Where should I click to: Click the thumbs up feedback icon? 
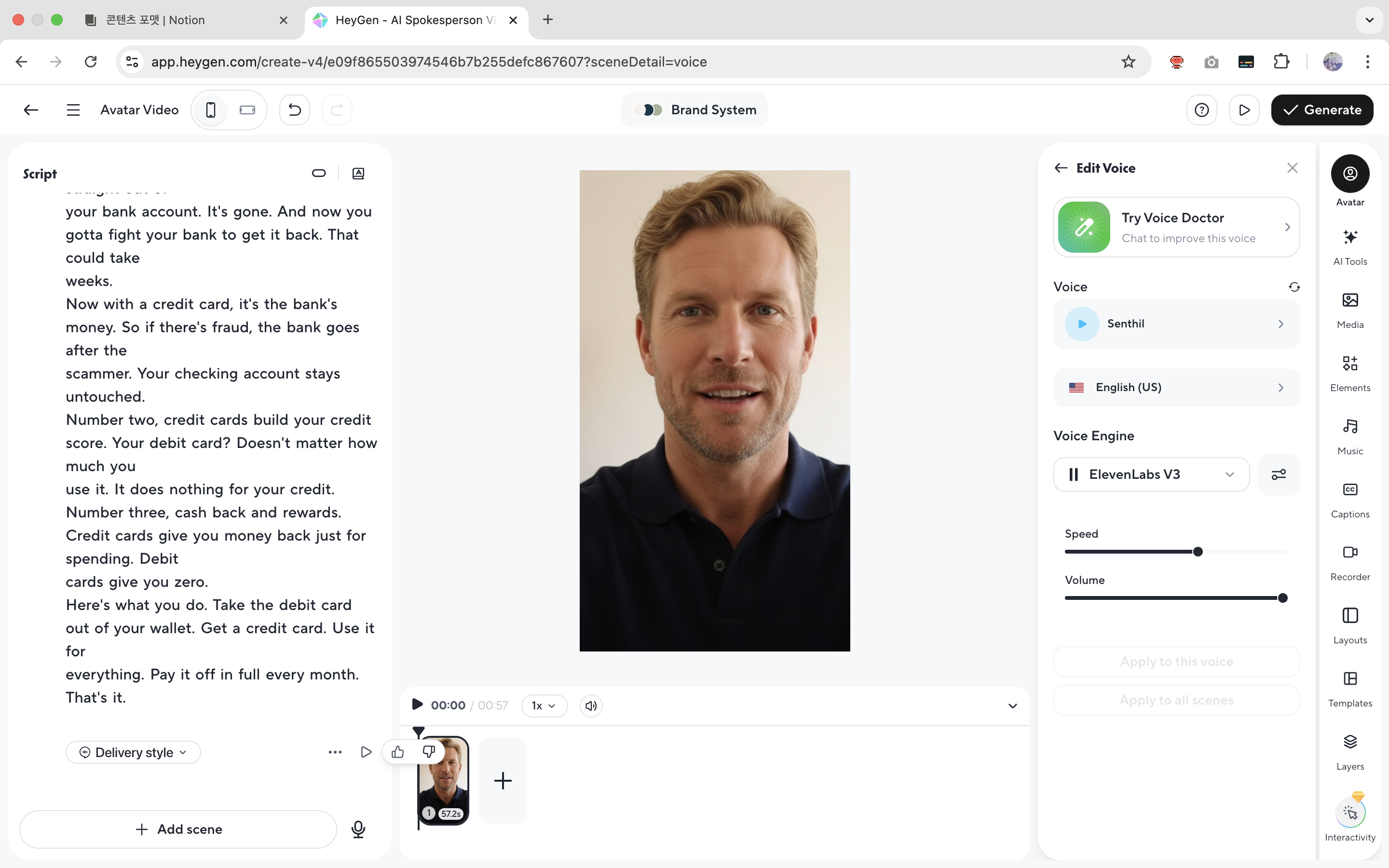pyautogui.click(x=398, y=751)
